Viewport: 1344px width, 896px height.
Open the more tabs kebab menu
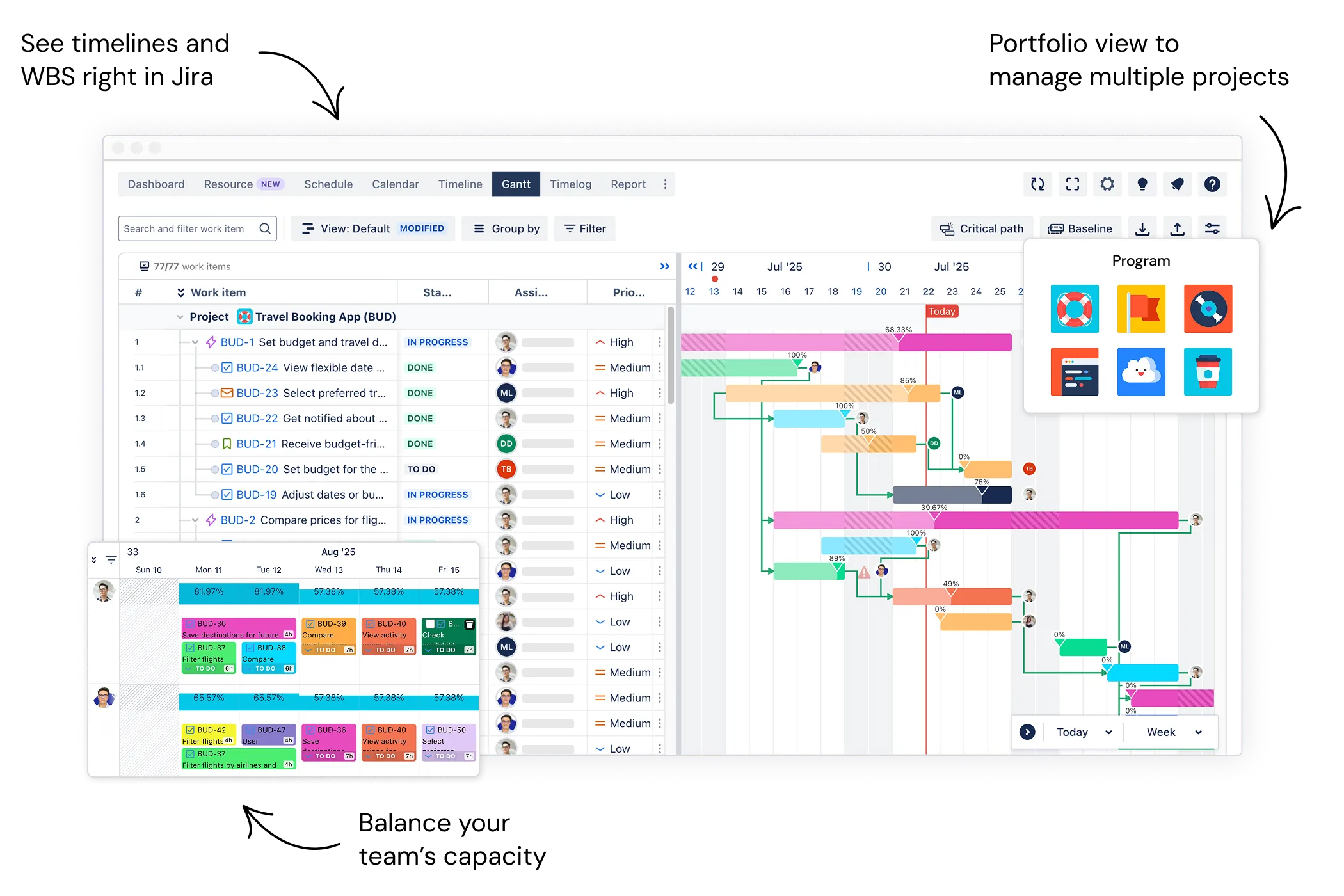665,184
